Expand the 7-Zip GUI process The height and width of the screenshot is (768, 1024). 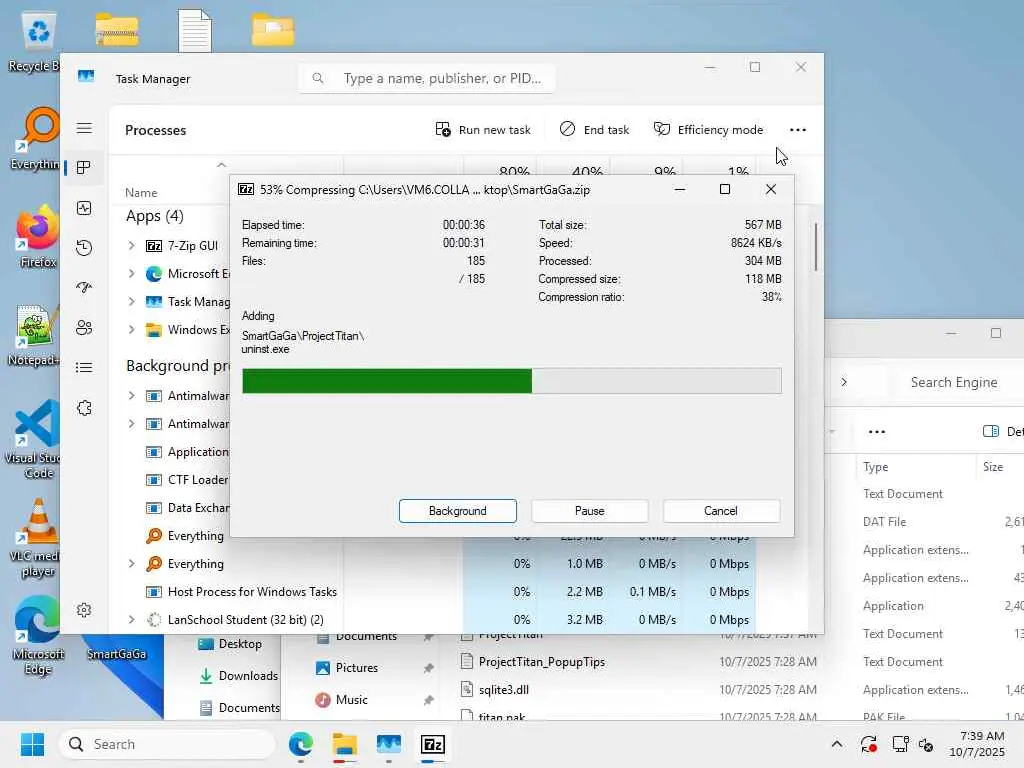pyautogui.click(x=131, y=246)
